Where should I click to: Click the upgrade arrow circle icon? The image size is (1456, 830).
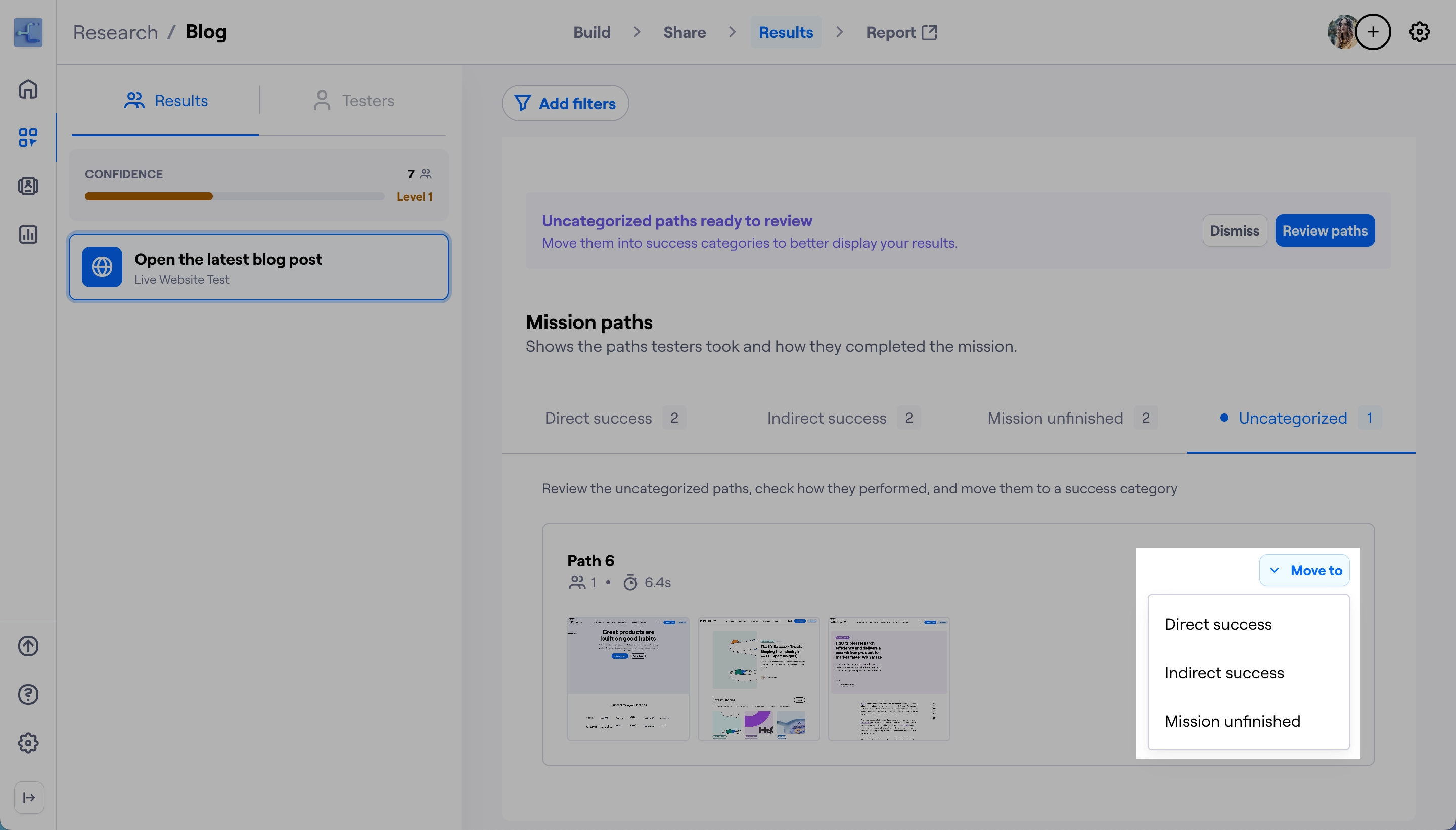point(28,646)
